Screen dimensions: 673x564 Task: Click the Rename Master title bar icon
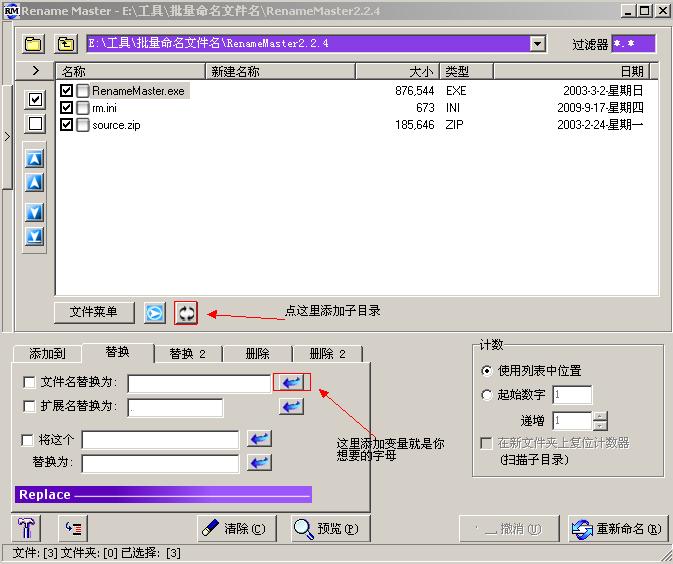(x=11, y=11)
